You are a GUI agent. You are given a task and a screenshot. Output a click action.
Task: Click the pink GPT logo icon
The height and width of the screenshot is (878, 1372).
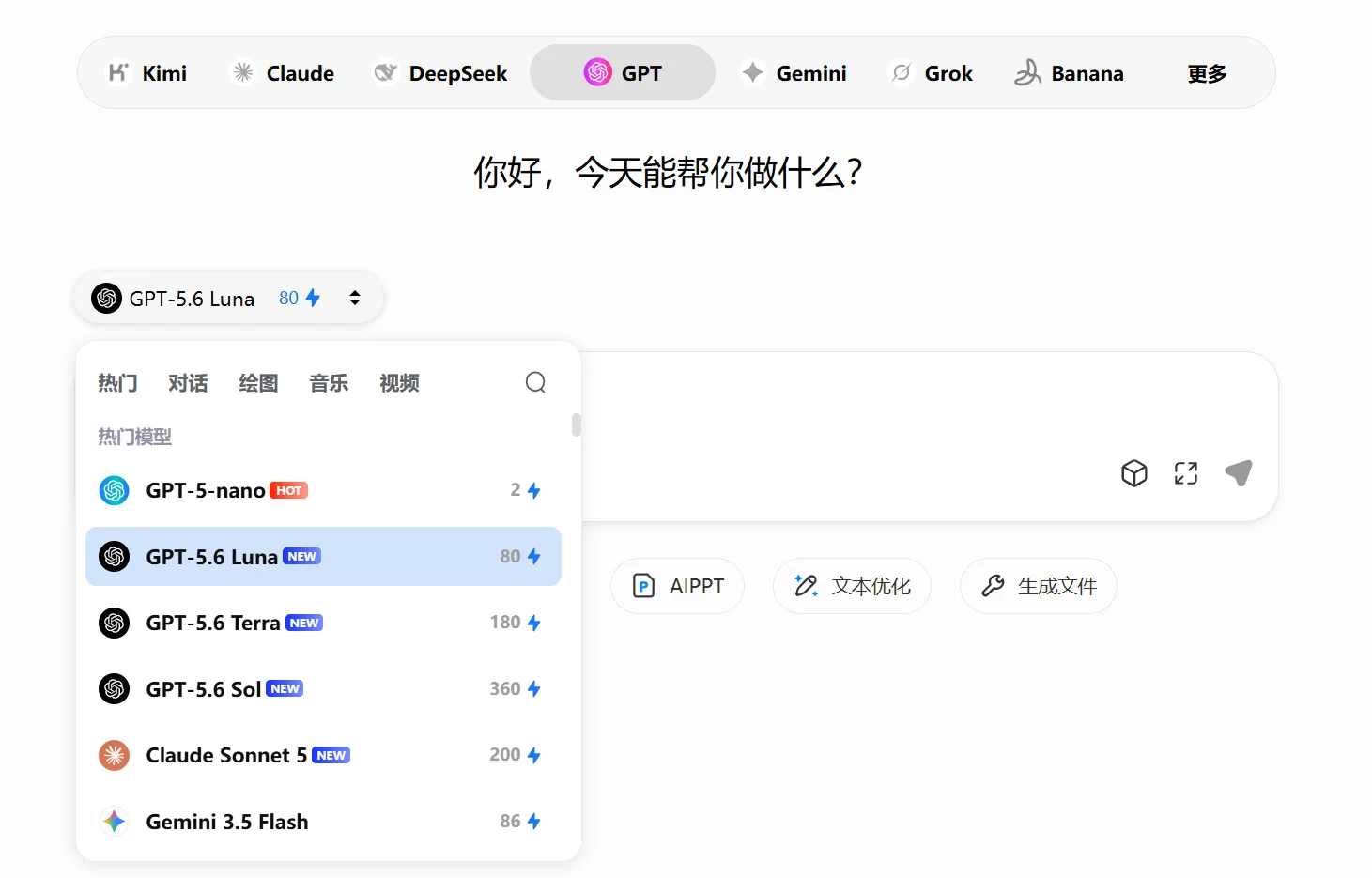[x=598, y=72]
